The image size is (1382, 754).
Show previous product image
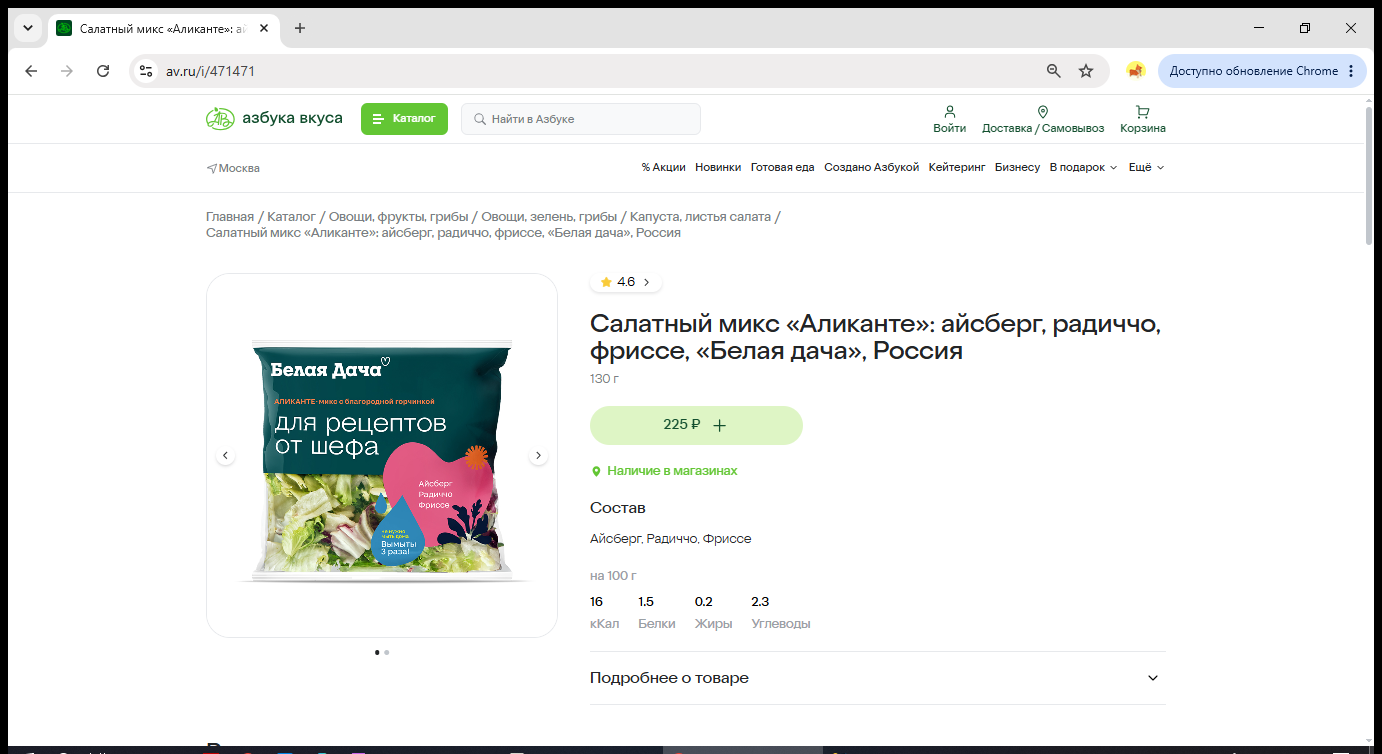click(x=226, y=455)
